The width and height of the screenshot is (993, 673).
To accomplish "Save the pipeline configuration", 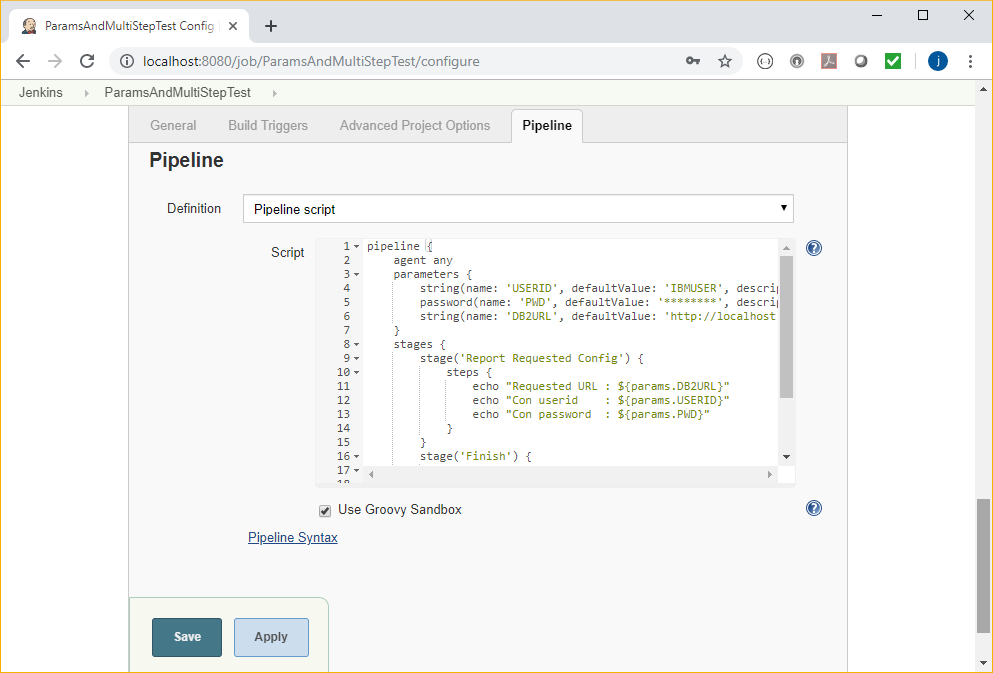I will [x=187, y=637].
